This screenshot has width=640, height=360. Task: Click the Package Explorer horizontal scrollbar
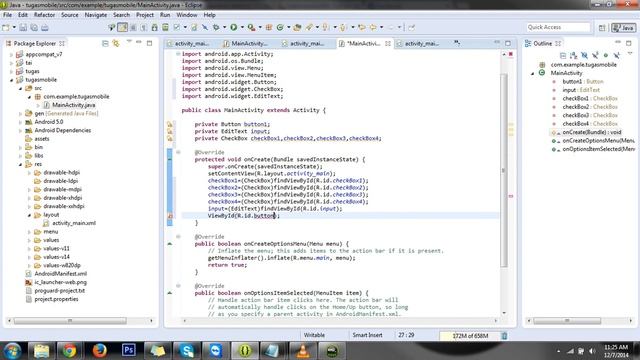[70, 321]
